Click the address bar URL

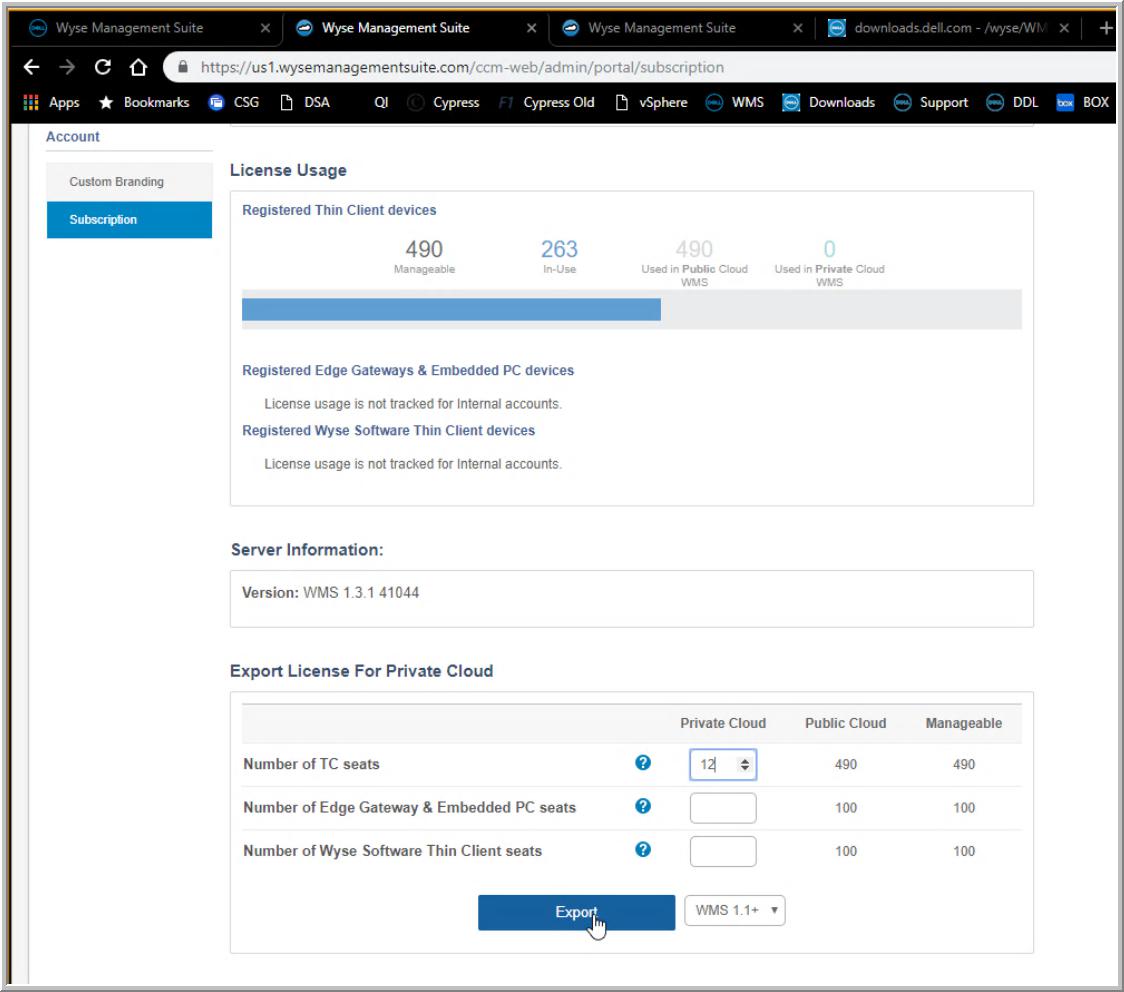tap(462, 67)
